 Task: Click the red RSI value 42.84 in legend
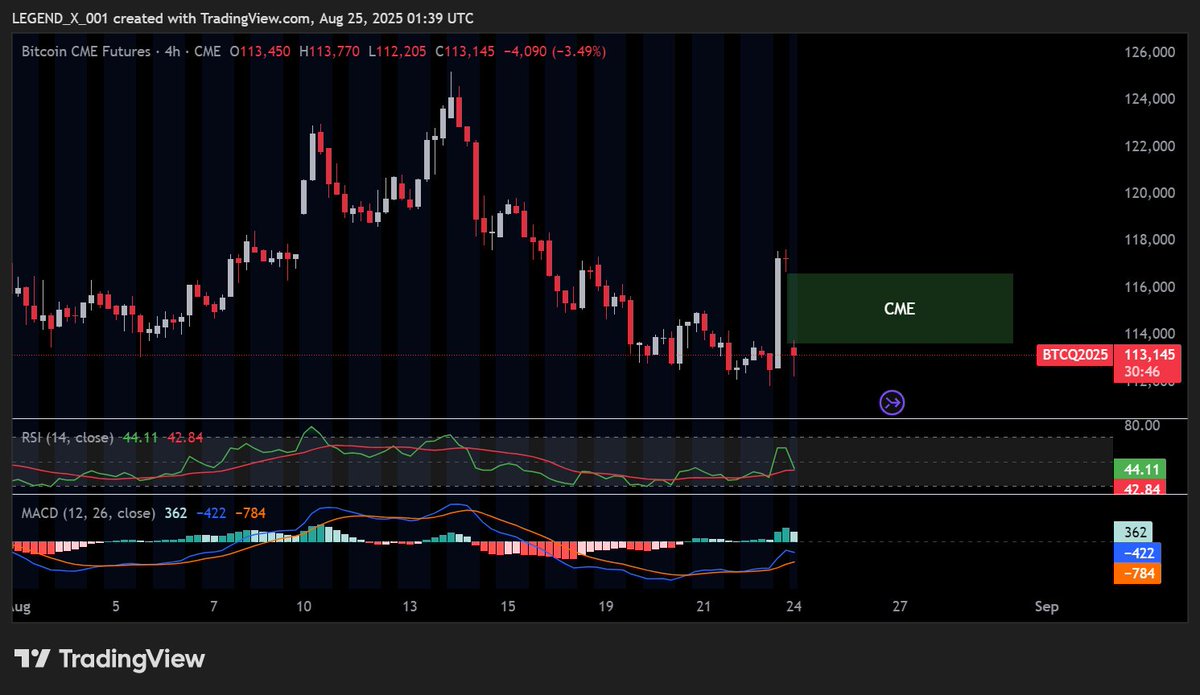(x=184, y=437)
